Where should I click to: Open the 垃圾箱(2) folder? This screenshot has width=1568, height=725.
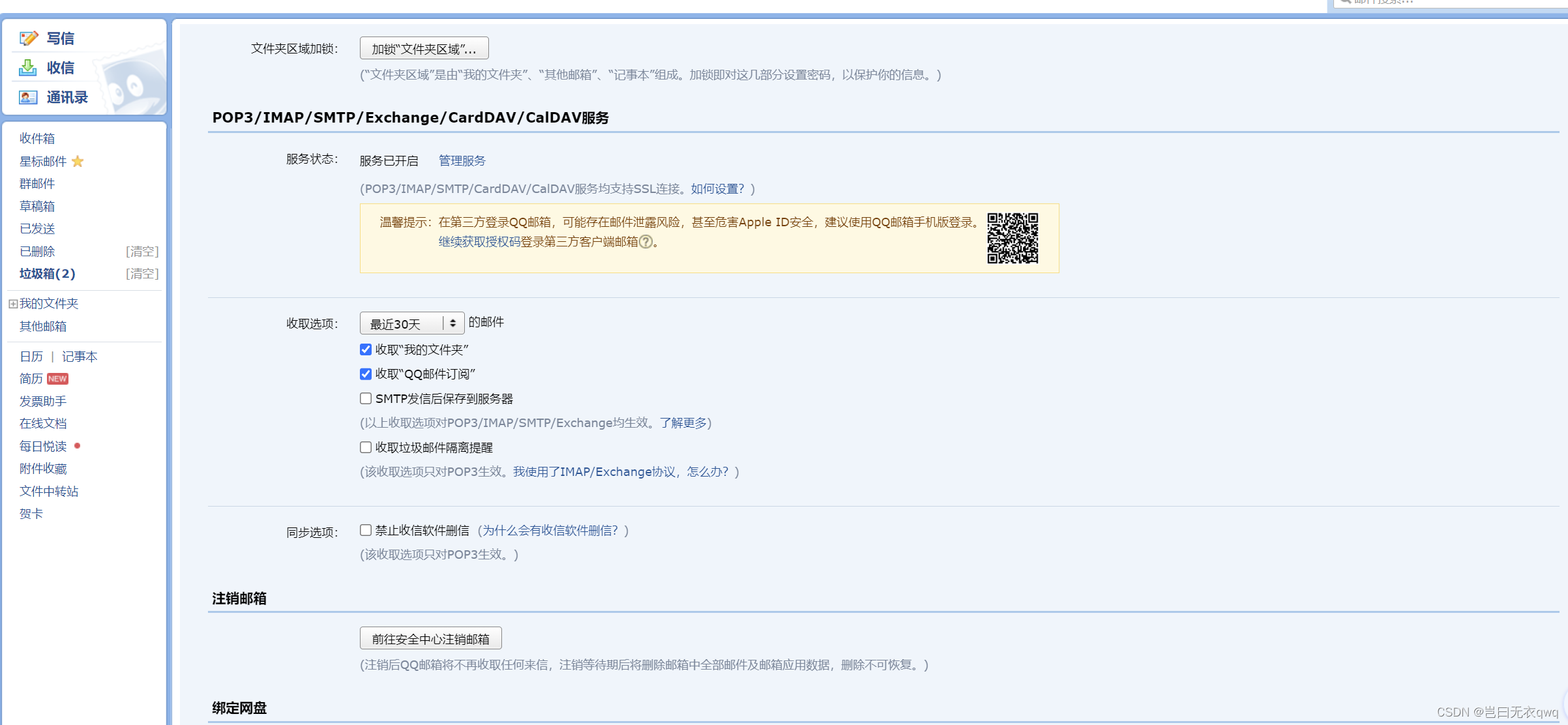pos(47,274)
